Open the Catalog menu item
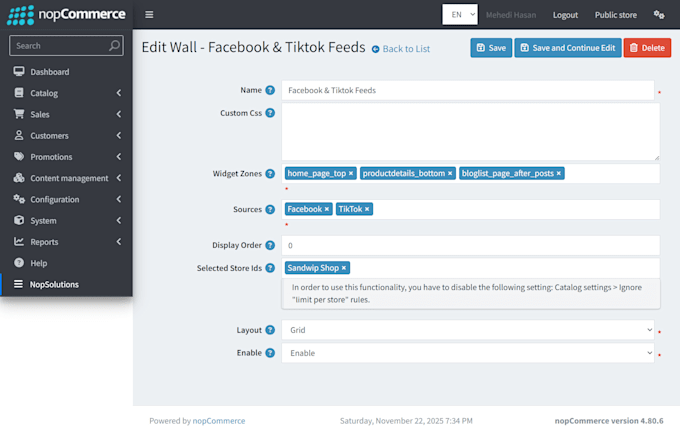680x436 pixels. tap(66, 93)
